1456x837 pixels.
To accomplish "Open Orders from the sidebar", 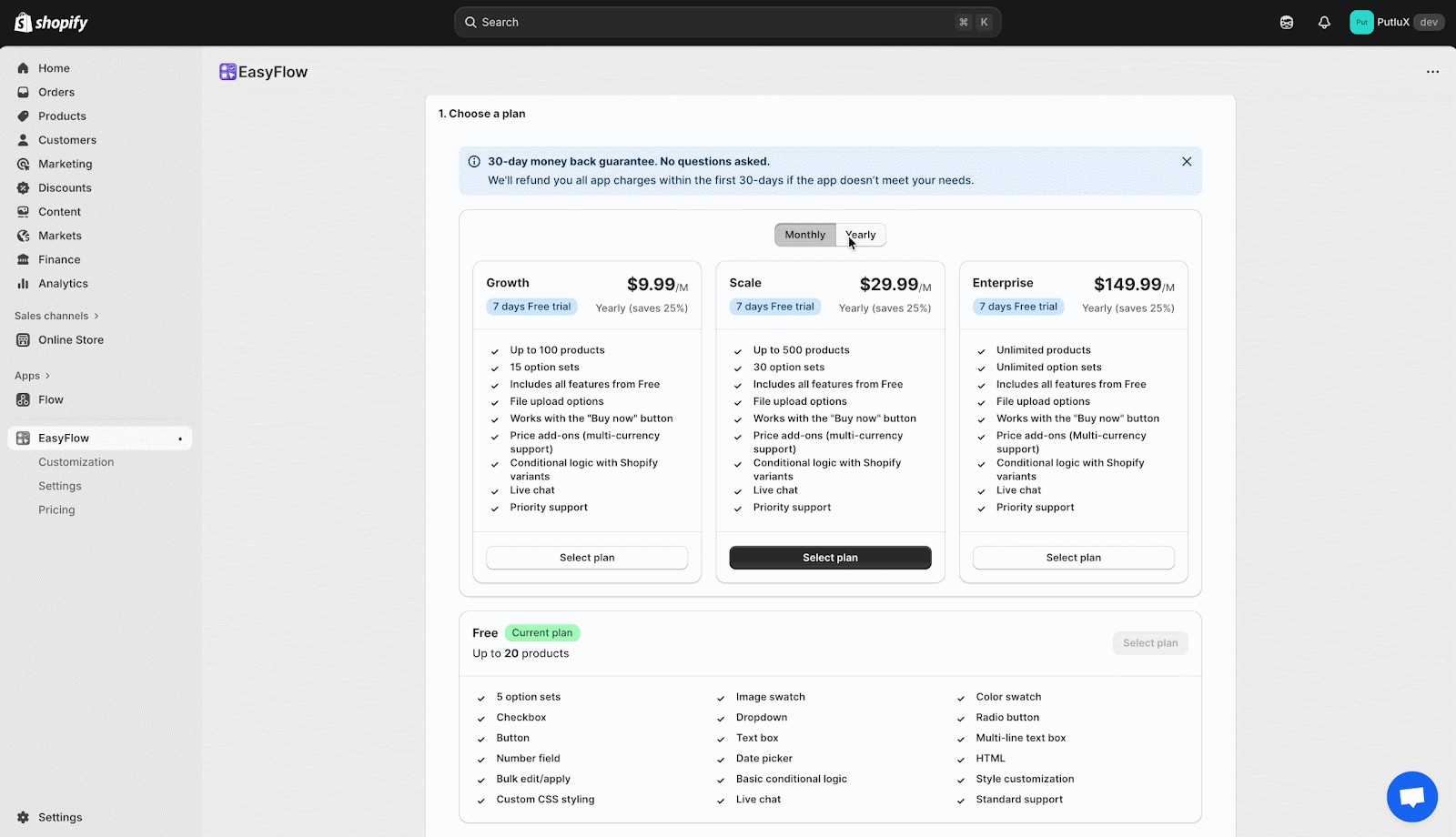I will point(58,92).
